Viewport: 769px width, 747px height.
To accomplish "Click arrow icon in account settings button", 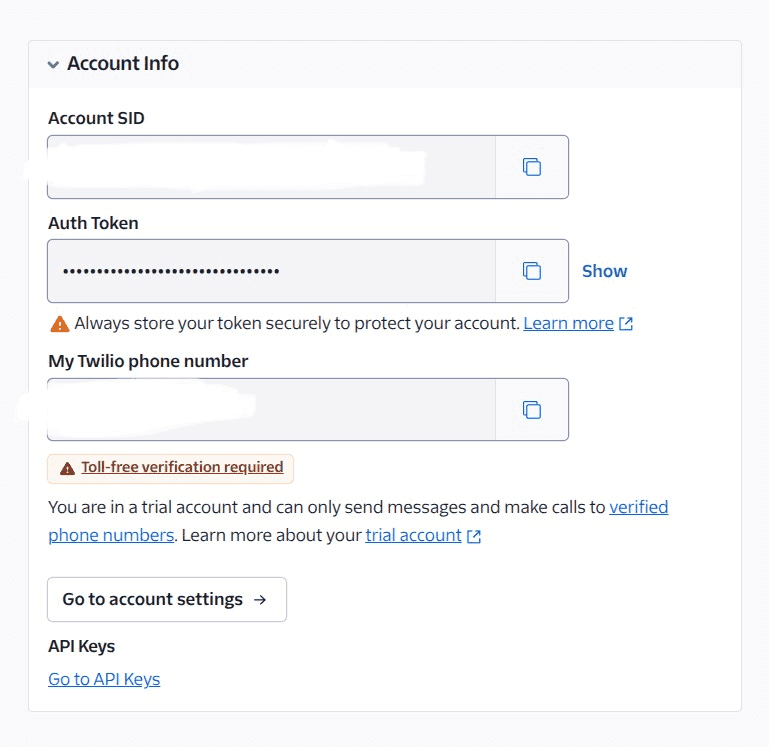I will (x=260, y=599).
